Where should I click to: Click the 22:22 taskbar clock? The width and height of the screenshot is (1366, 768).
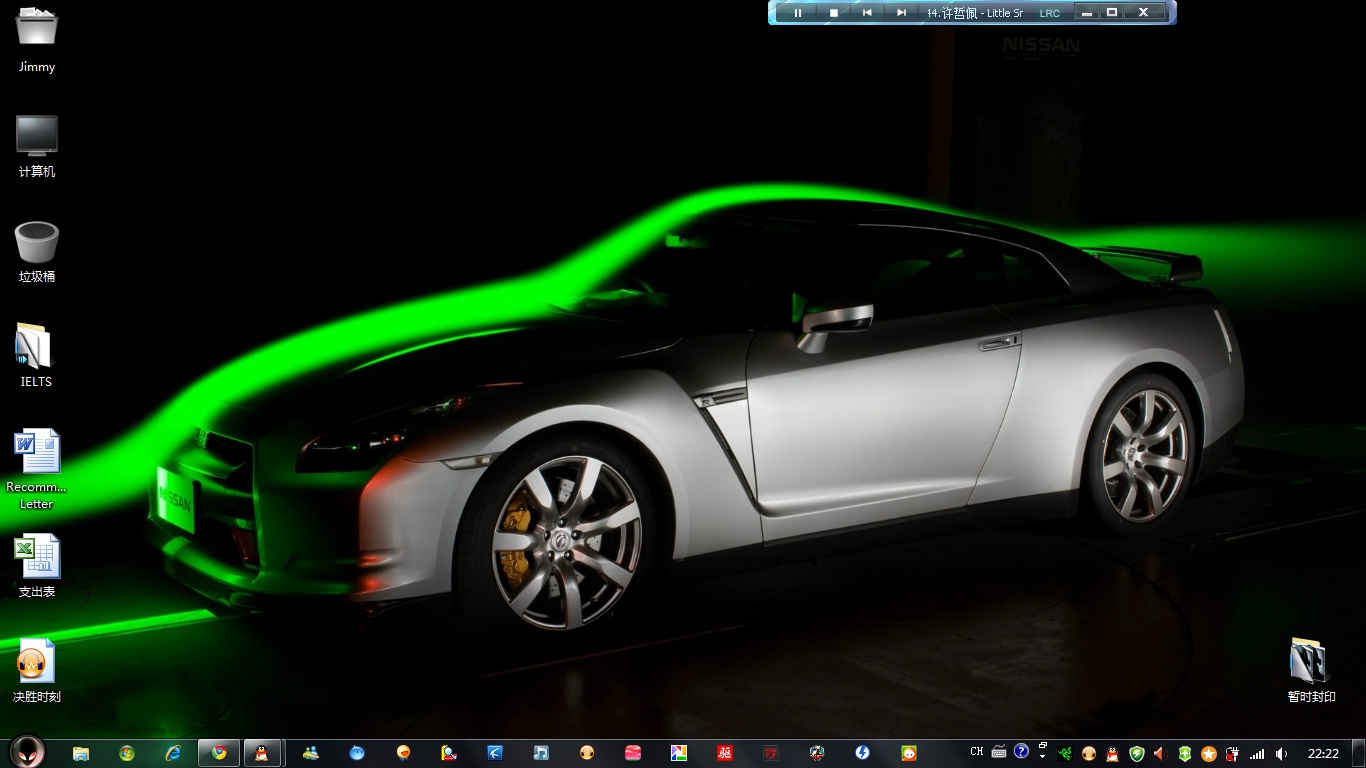pos(1323,754)
